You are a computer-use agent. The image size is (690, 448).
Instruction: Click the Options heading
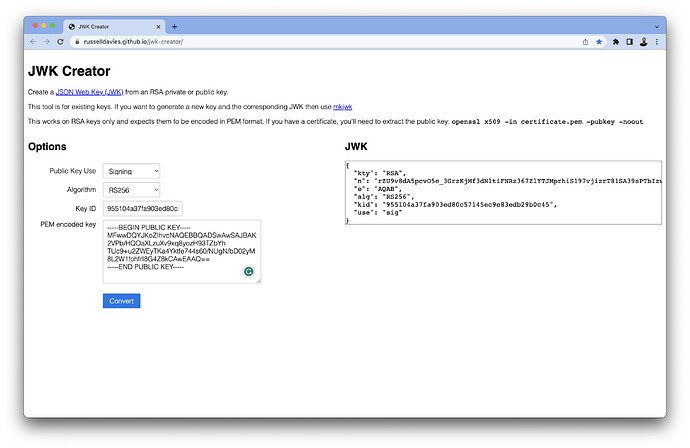pos(47,147)
